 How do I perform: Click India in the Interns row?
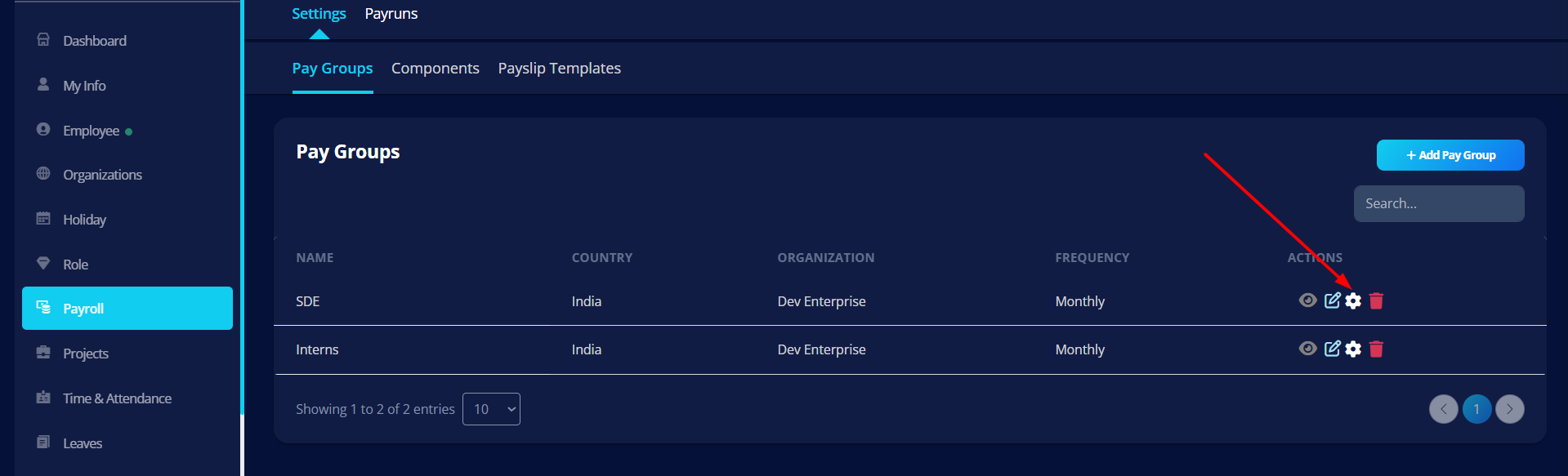587,349
